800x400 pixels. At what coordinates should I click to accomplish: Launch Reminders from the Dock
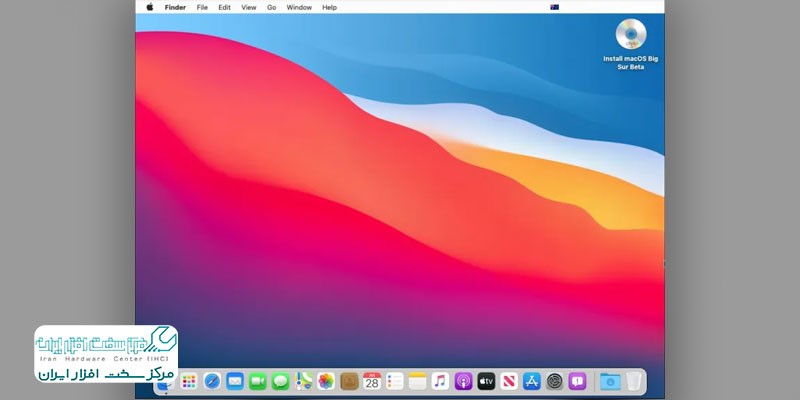pyautogui.click(x=395, y=381)
